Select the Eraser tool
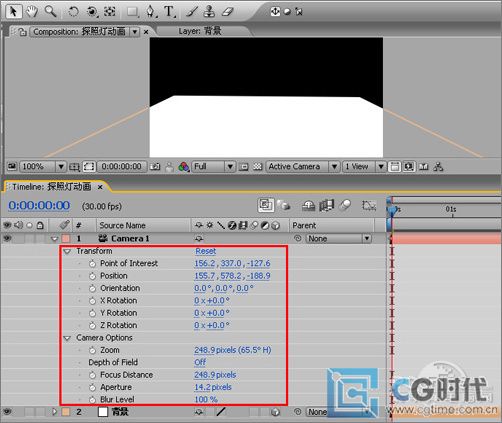 tap(228, 12)
